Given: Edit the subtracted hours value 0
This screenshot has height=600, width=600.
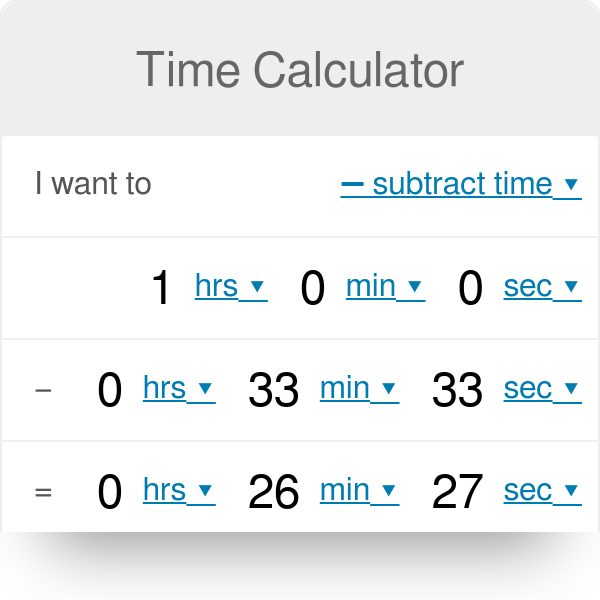Looking at the screenshot, I should click(109, 390).
